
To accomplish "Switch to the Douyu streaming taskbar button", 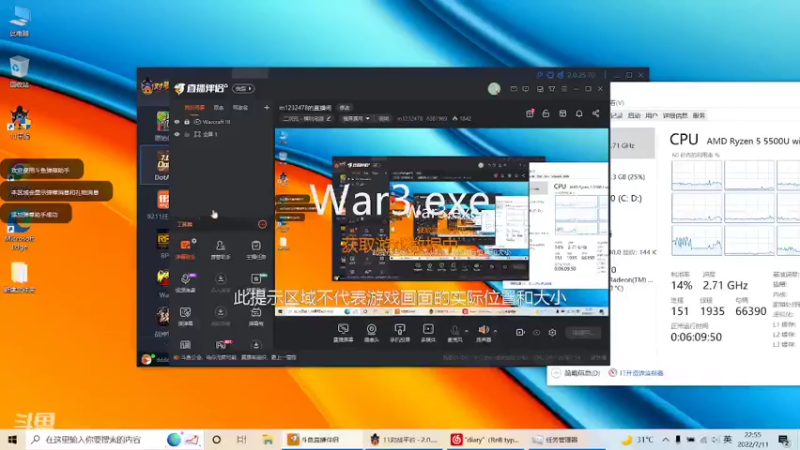I will 321,439.
